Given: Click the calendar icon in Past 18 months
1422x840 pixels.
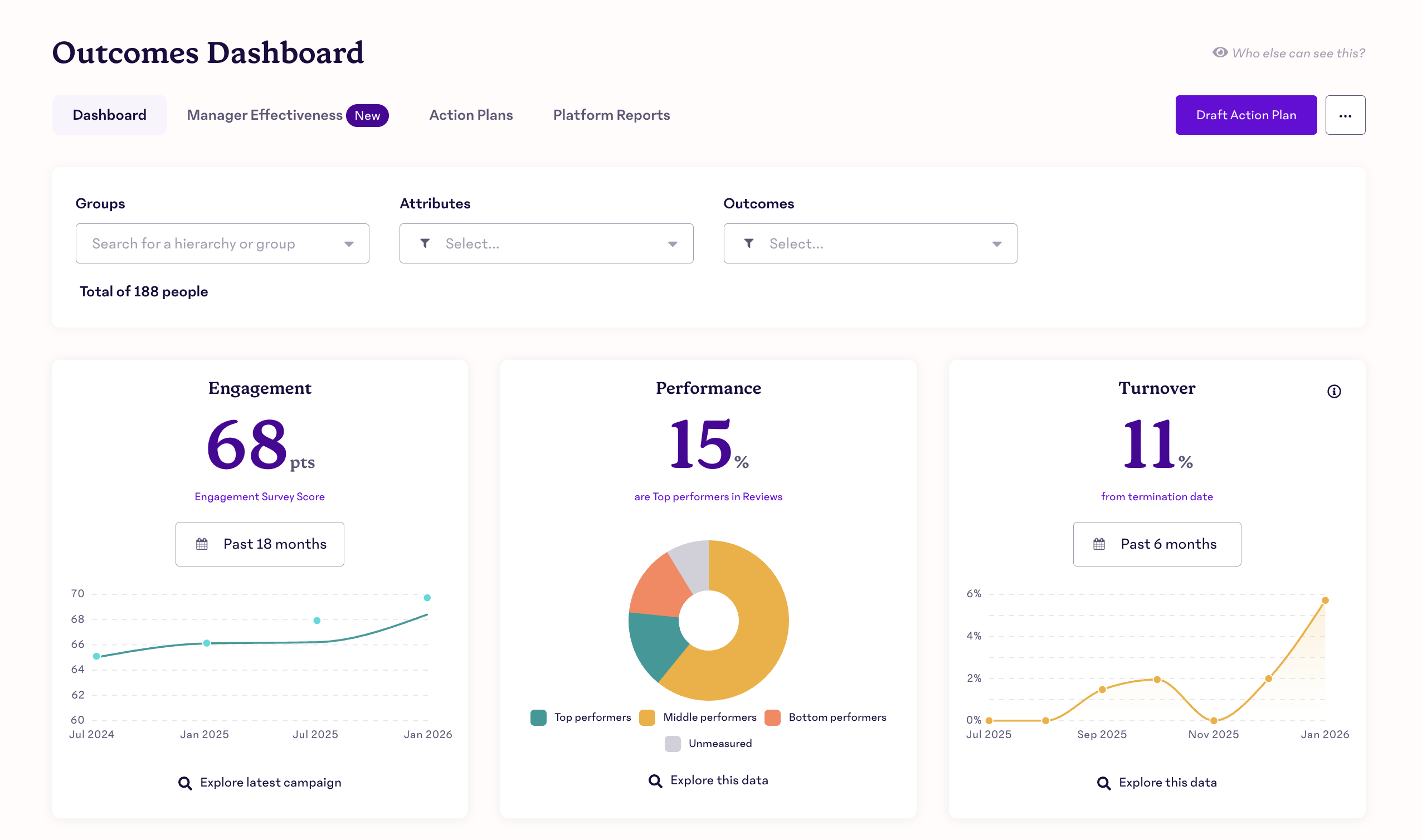Looking at the screenshot, I should (202, 544).
